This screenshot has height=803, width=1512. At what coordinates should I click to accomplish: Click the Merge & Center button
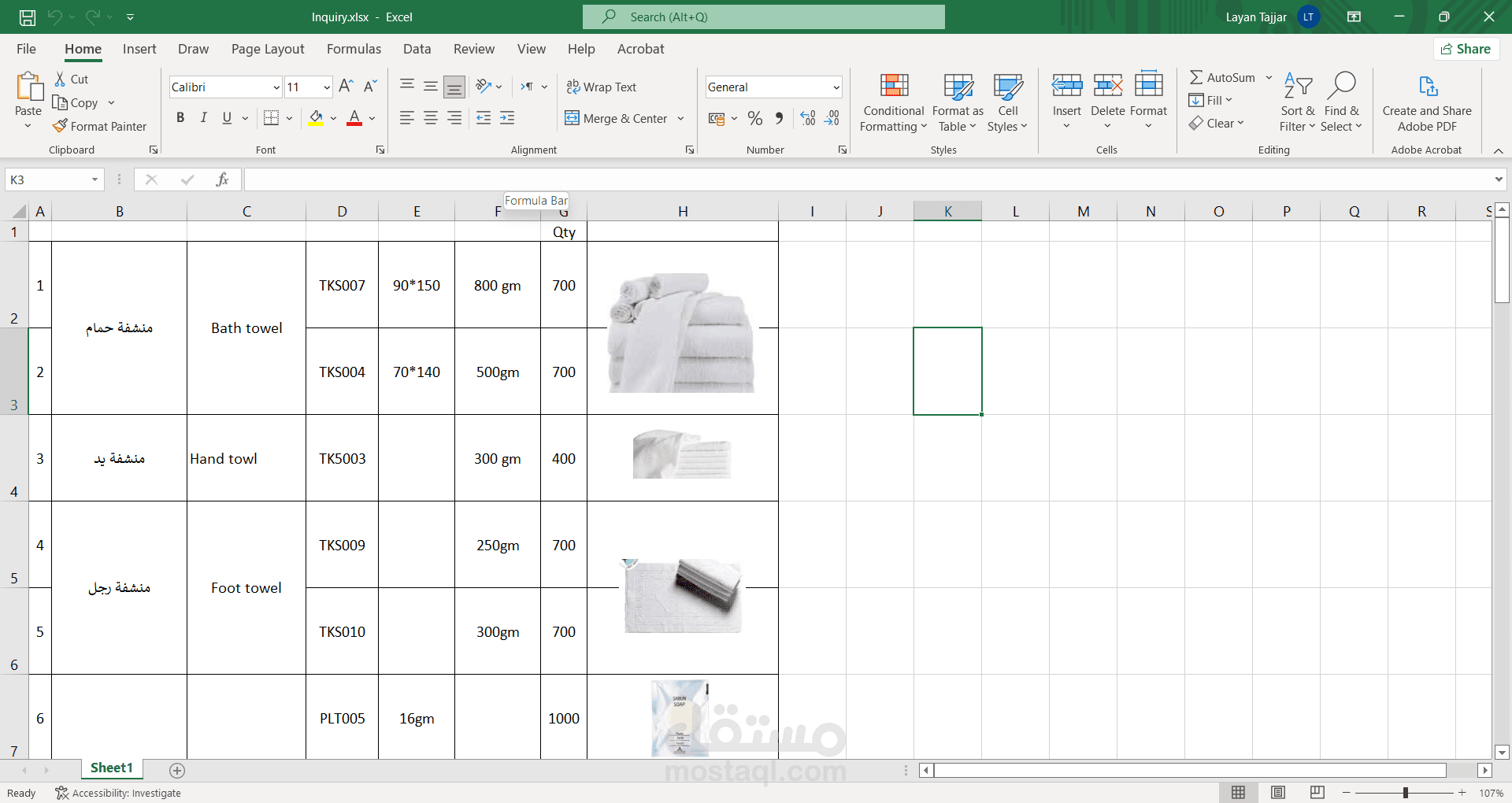(617, 119)
